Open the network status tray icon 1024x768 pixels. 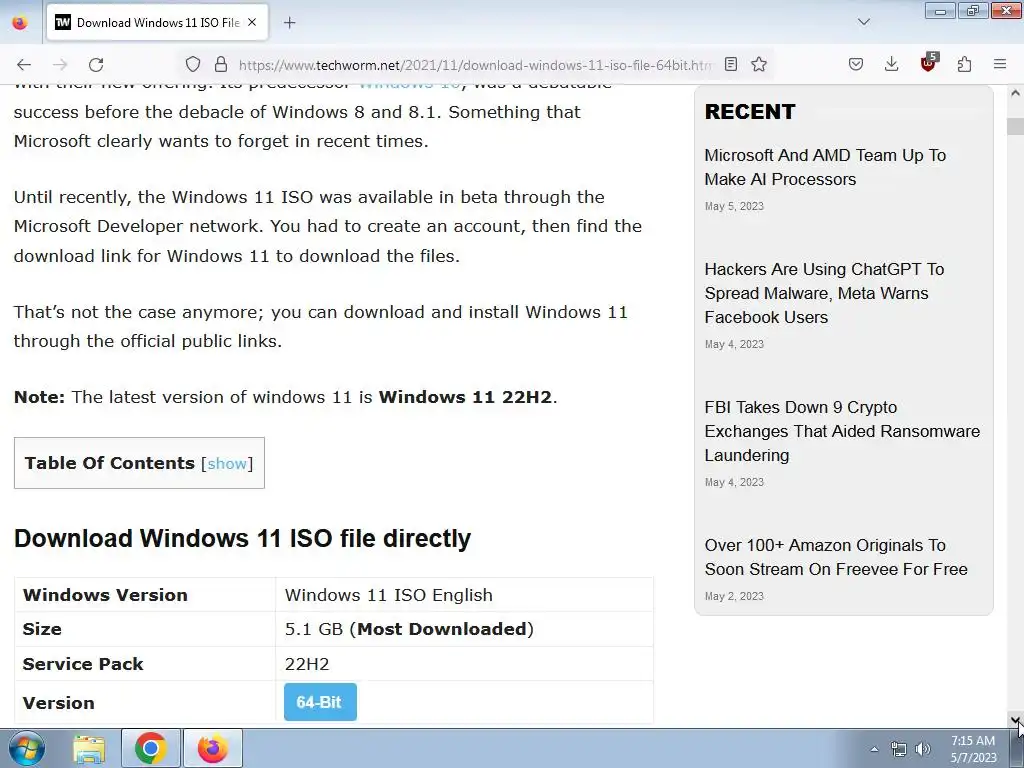tap(899, 749)
